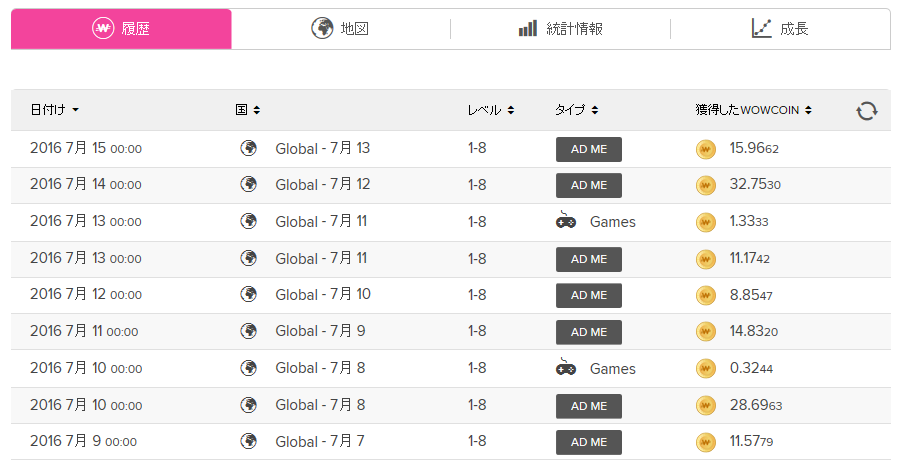Switch to the 地図 map tab
901x470 pixels.
click(340, 28)
